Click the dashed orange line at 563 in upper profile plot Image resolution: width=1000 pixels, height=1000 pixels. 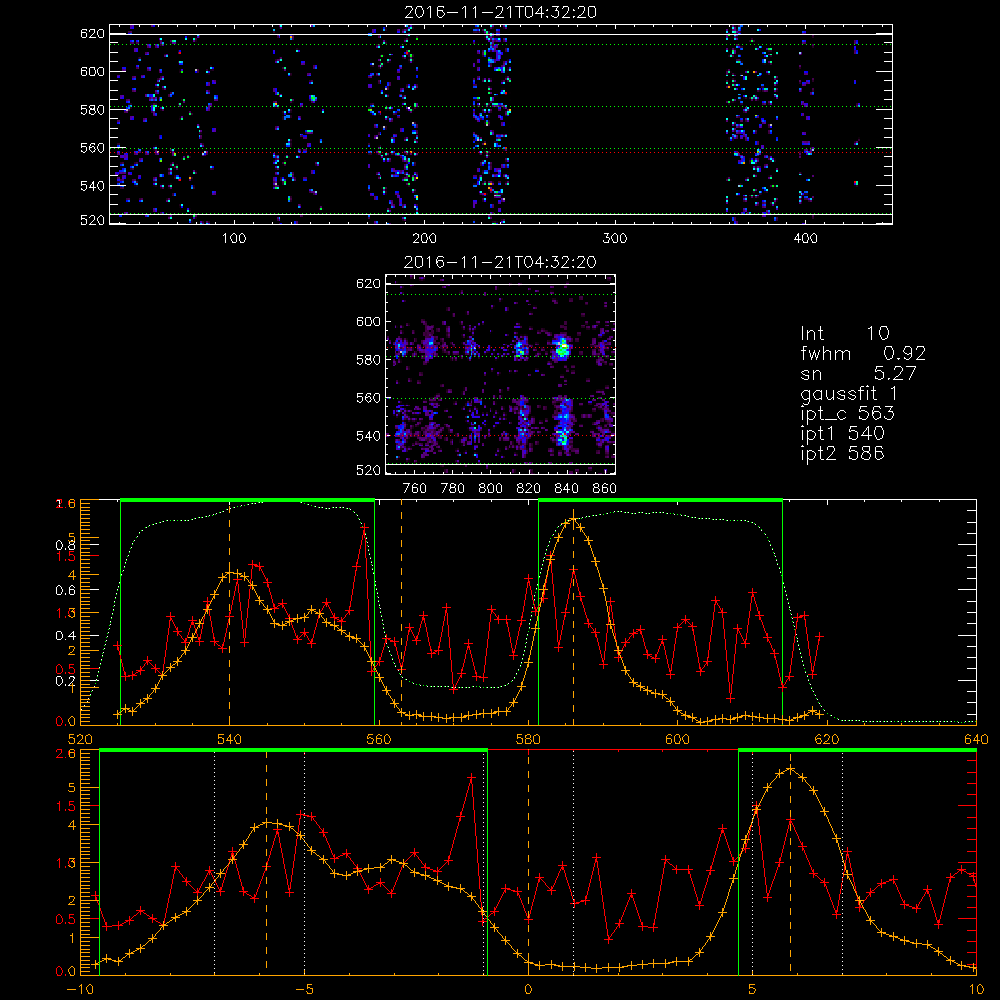401,612
